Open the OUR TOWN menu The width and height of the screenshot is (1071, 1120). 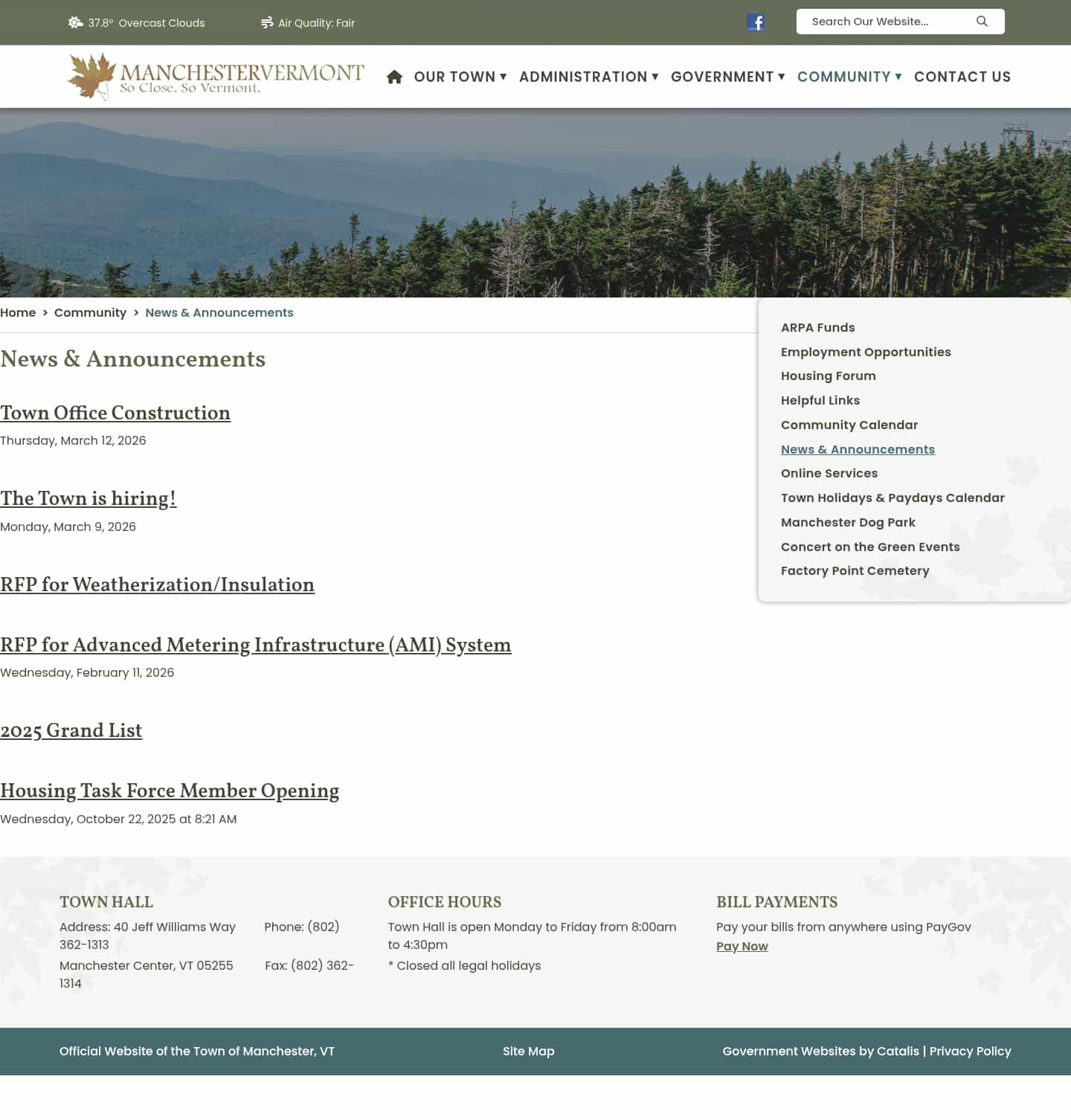point(454,77)
